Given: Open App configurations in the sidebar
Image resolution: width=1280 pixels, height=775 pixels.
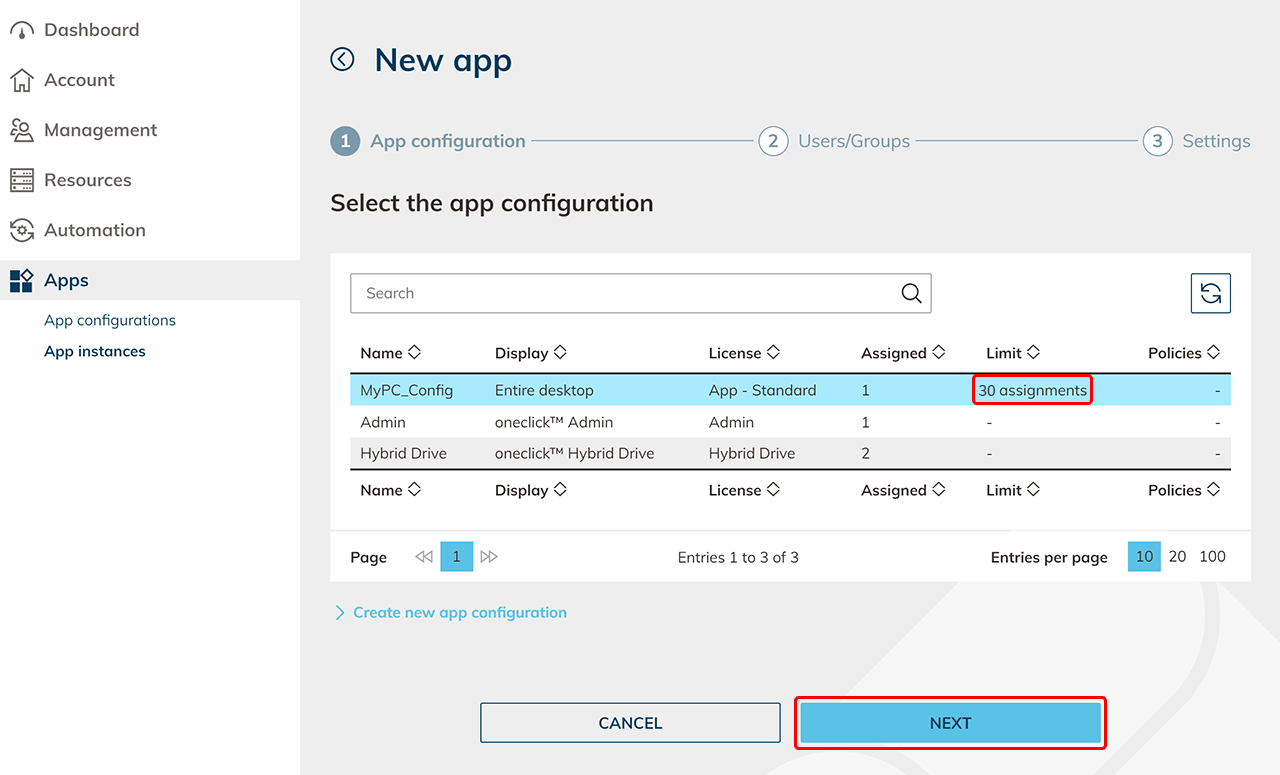Looking at the screenshot, I should (110, 321).
